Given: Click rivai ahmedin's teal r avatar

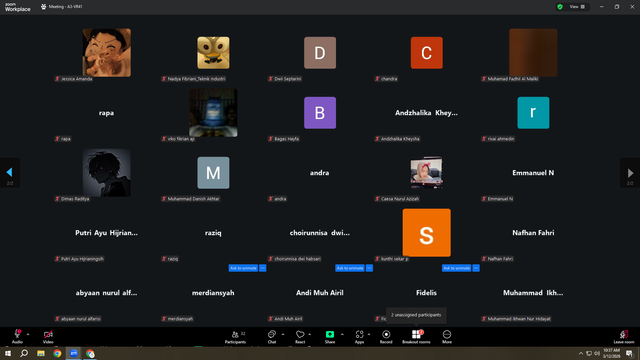Looking at the screenshot, I should click(x=533, y=113).
